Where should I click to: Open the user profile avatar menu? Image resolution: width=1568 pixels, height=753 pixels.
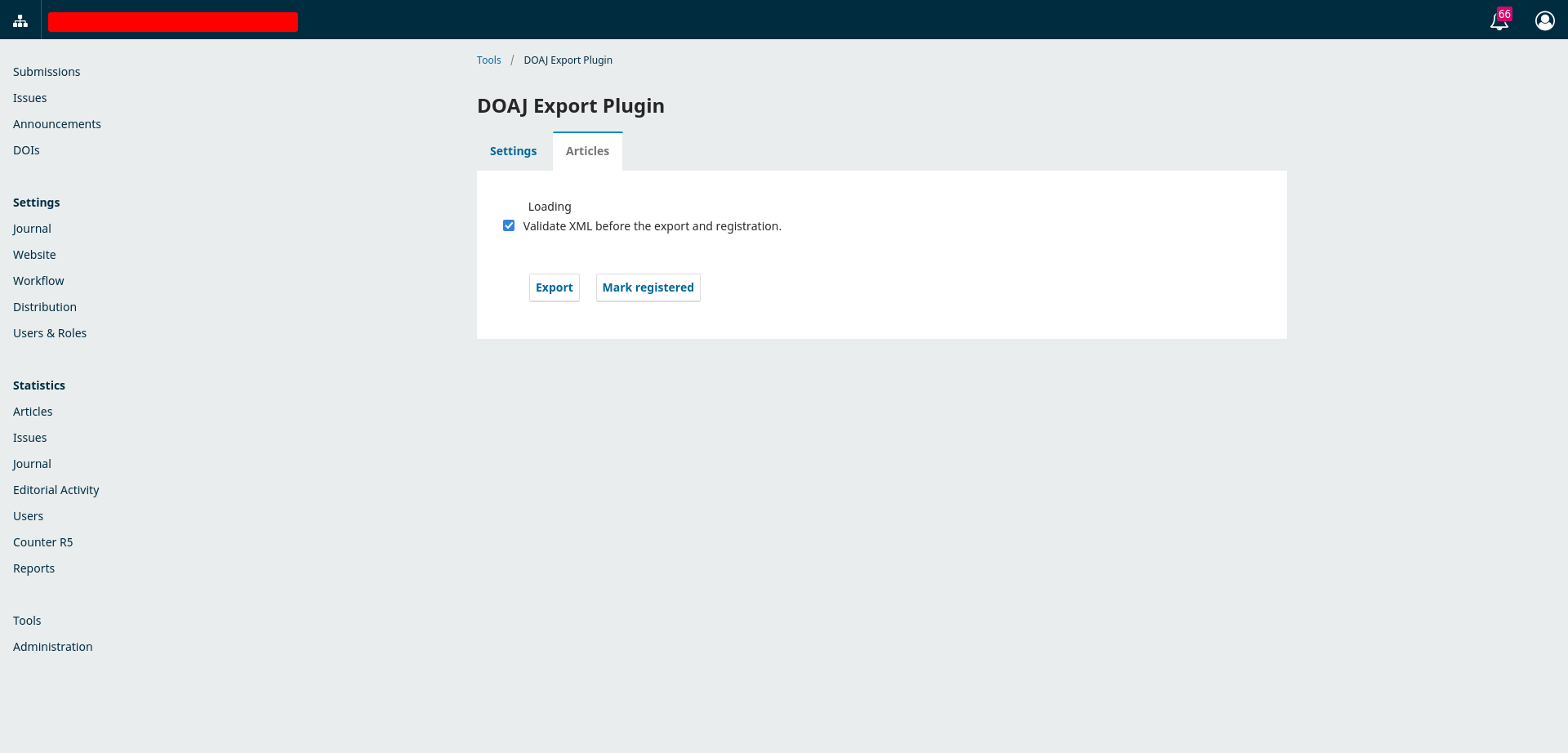(x=1545, y=20)
